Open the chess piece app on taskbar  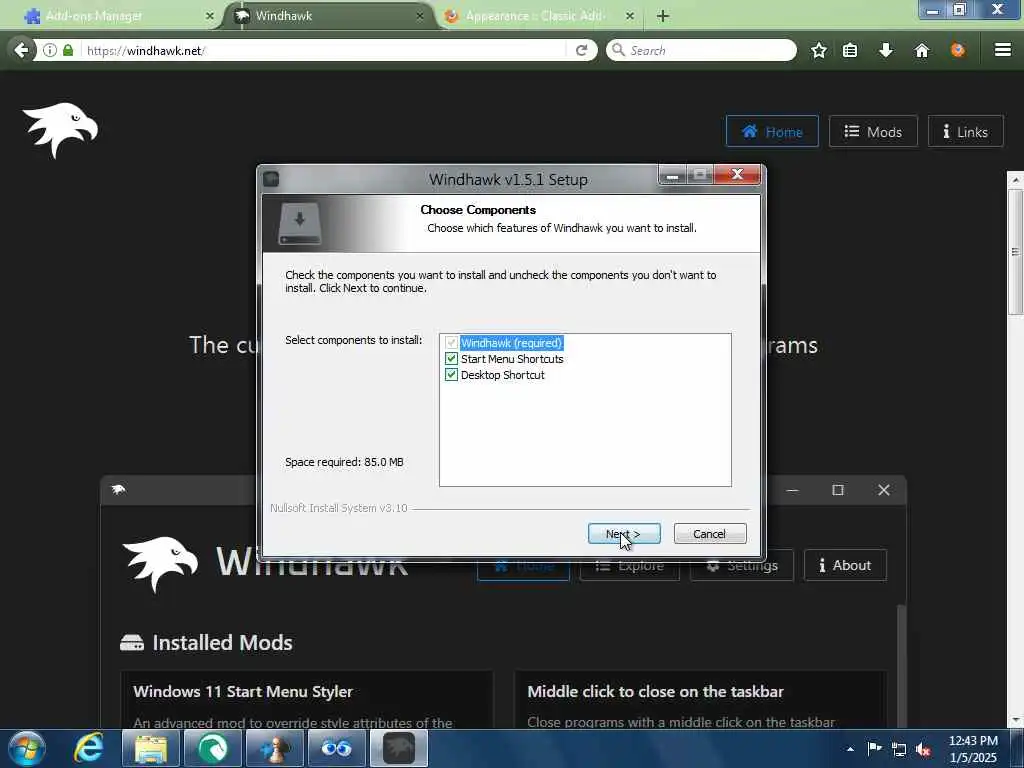pyautogui.click(x=275, y=748)
